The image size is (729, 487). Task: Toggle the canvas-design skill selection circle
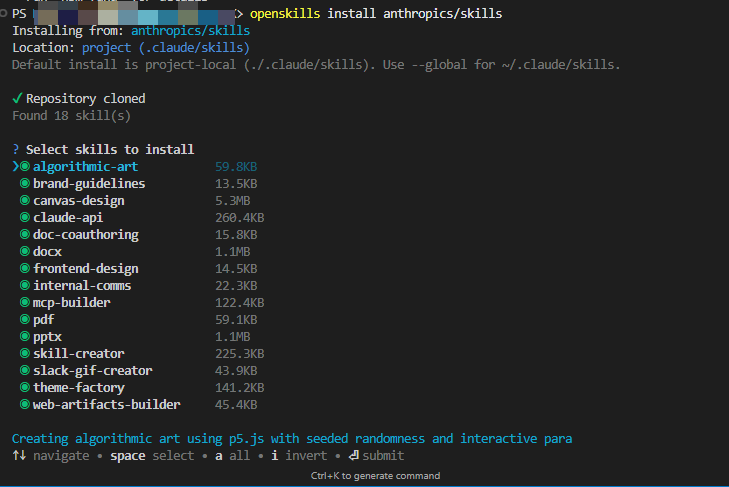25,200
